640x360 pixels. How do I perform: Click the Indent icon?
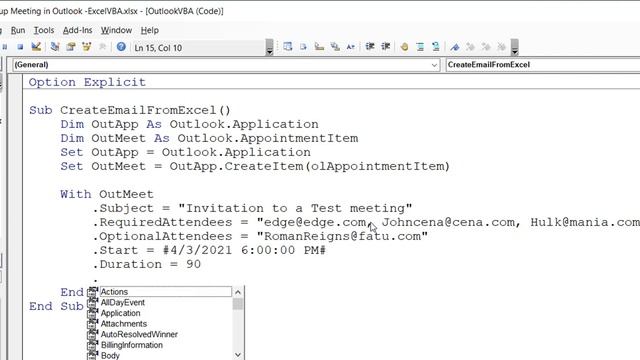pyautogui.click(x=370, y=47)
